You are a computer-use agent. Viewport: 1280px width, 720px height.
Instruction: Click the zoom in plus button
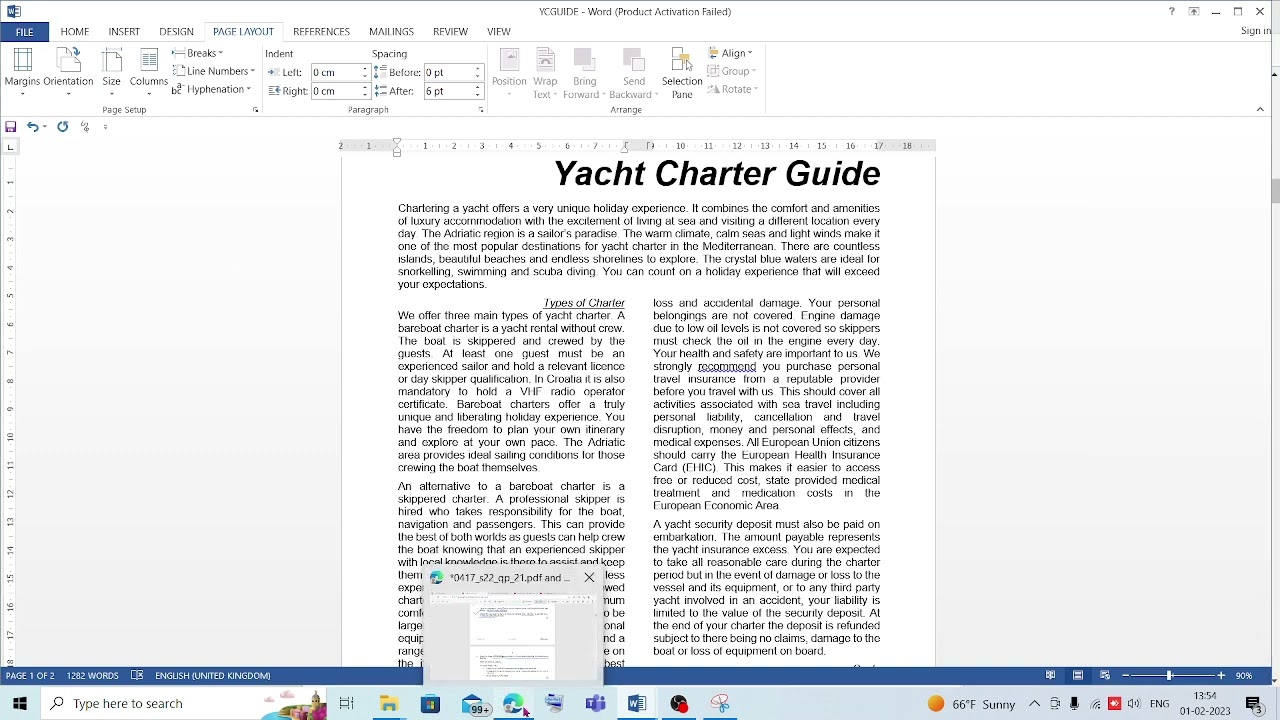coord(1220,676)
